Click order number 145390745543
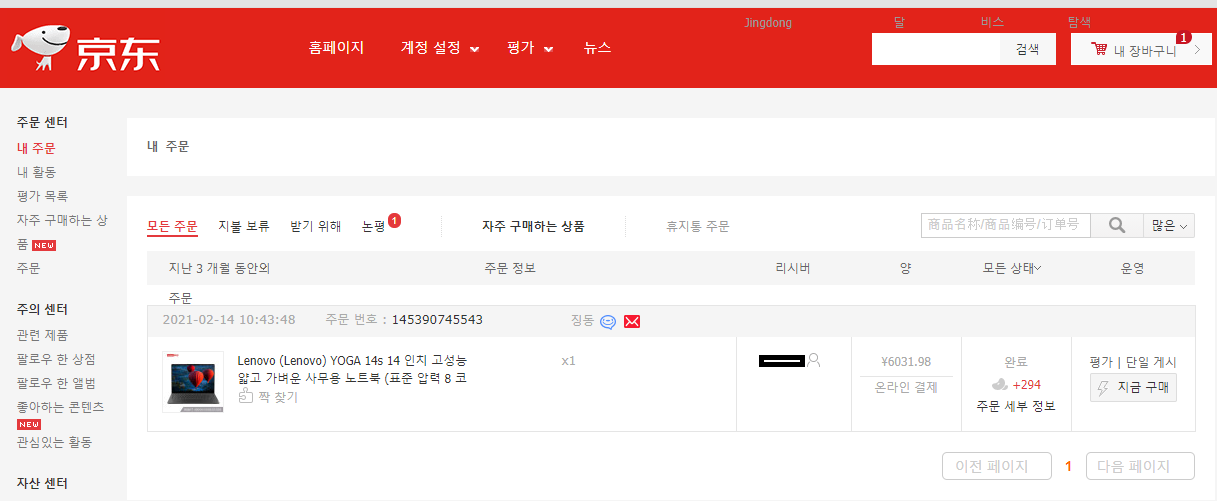1217x501 pixels. pos(437,320)
